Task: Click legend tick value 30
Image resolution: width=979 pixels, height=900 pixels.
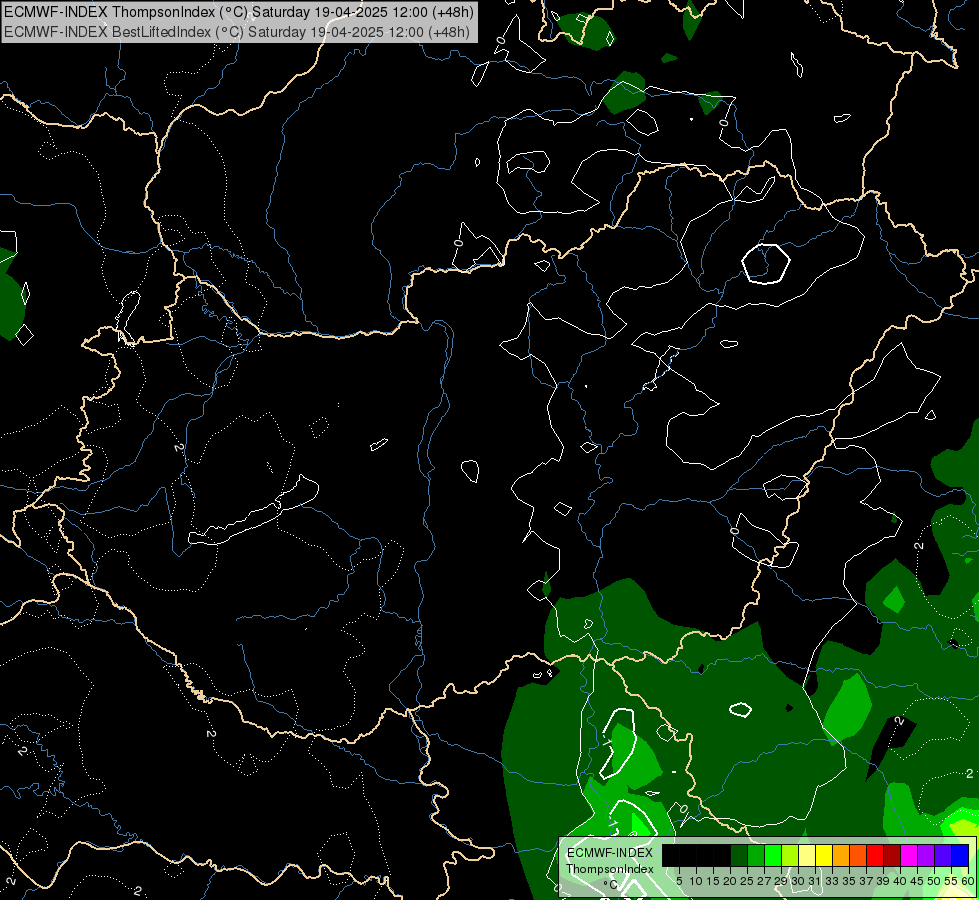Action: coord(799,881)
